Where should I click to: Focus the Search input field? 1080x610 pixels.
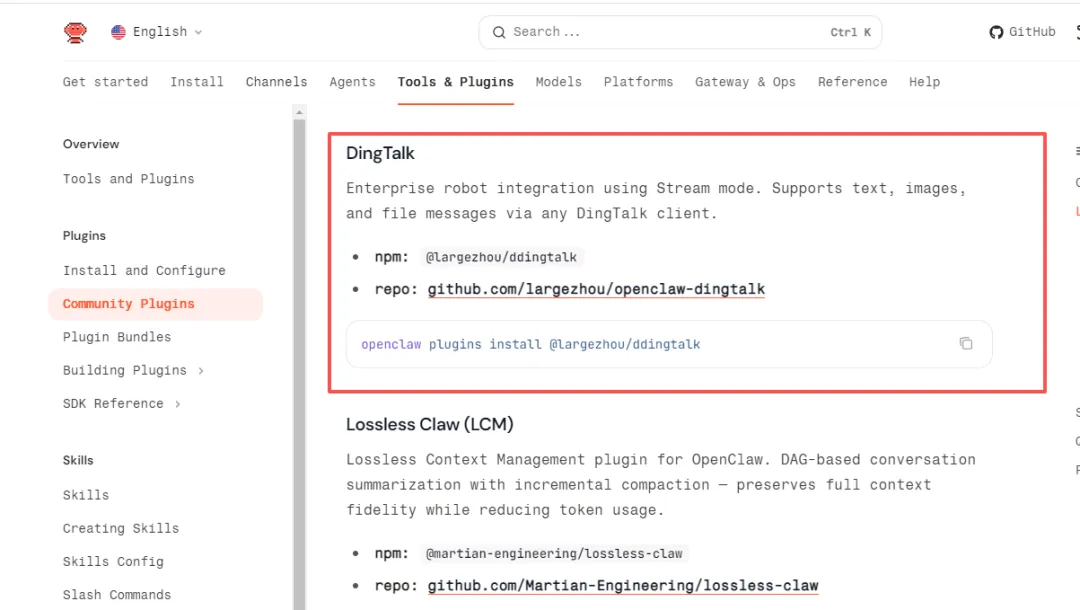pos(680,32)
